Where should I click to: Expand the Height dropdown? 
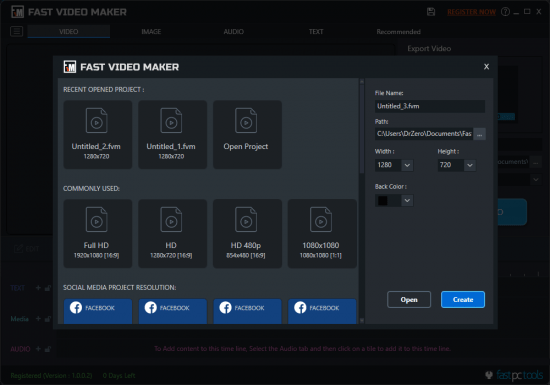470,165
